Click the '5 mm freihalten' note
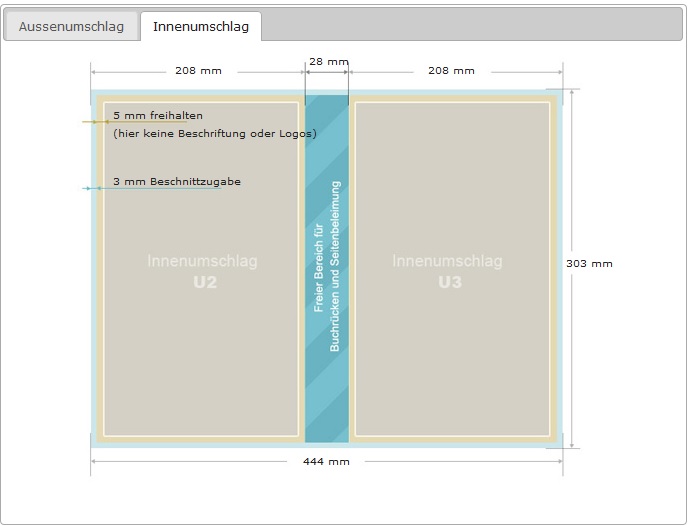 coord(158,116)
